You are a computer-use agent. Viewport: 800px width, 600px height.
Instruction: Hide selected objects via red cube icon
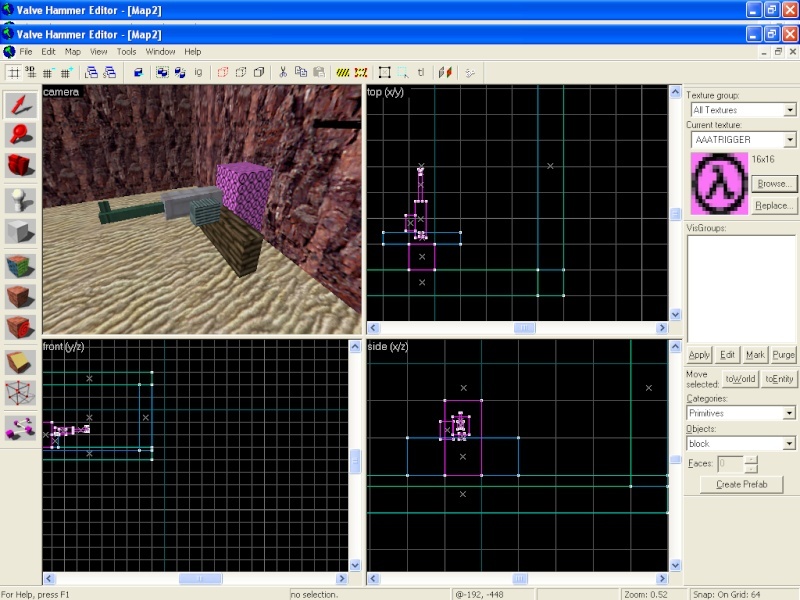pos(223,72)
